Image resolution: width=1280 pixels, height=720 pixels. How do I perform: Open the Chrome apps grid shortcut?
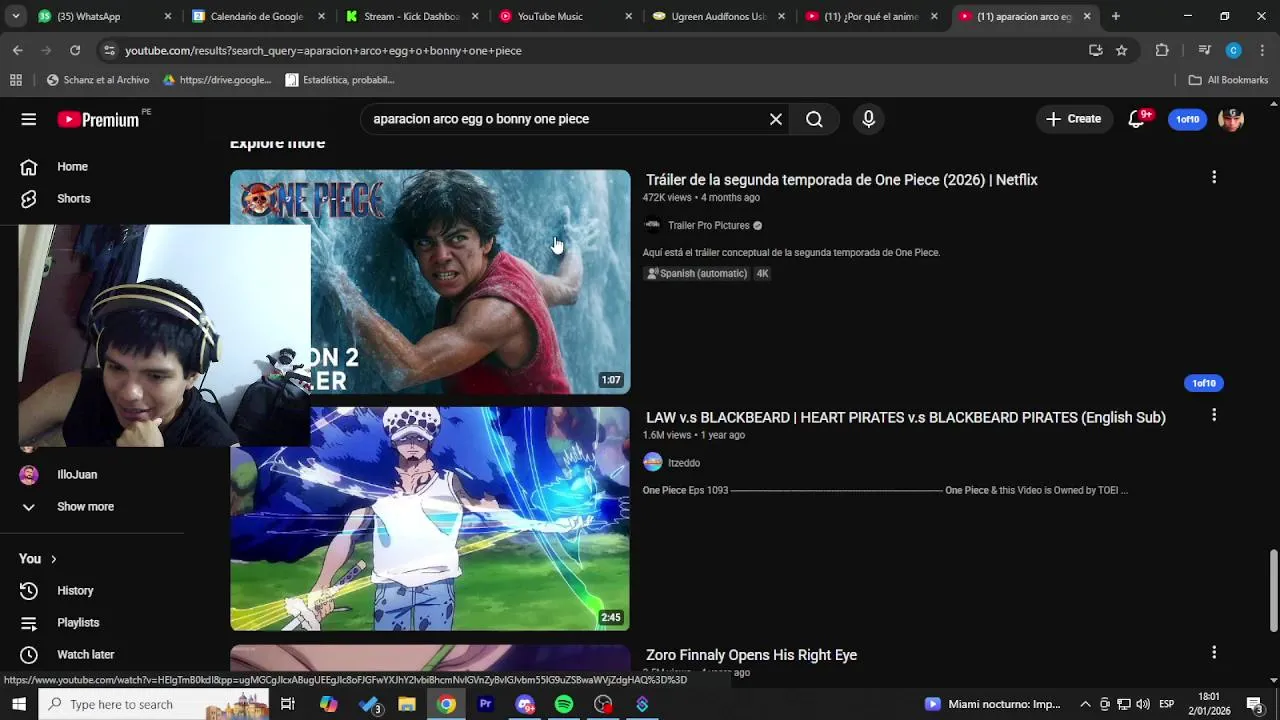coord(15,80)
